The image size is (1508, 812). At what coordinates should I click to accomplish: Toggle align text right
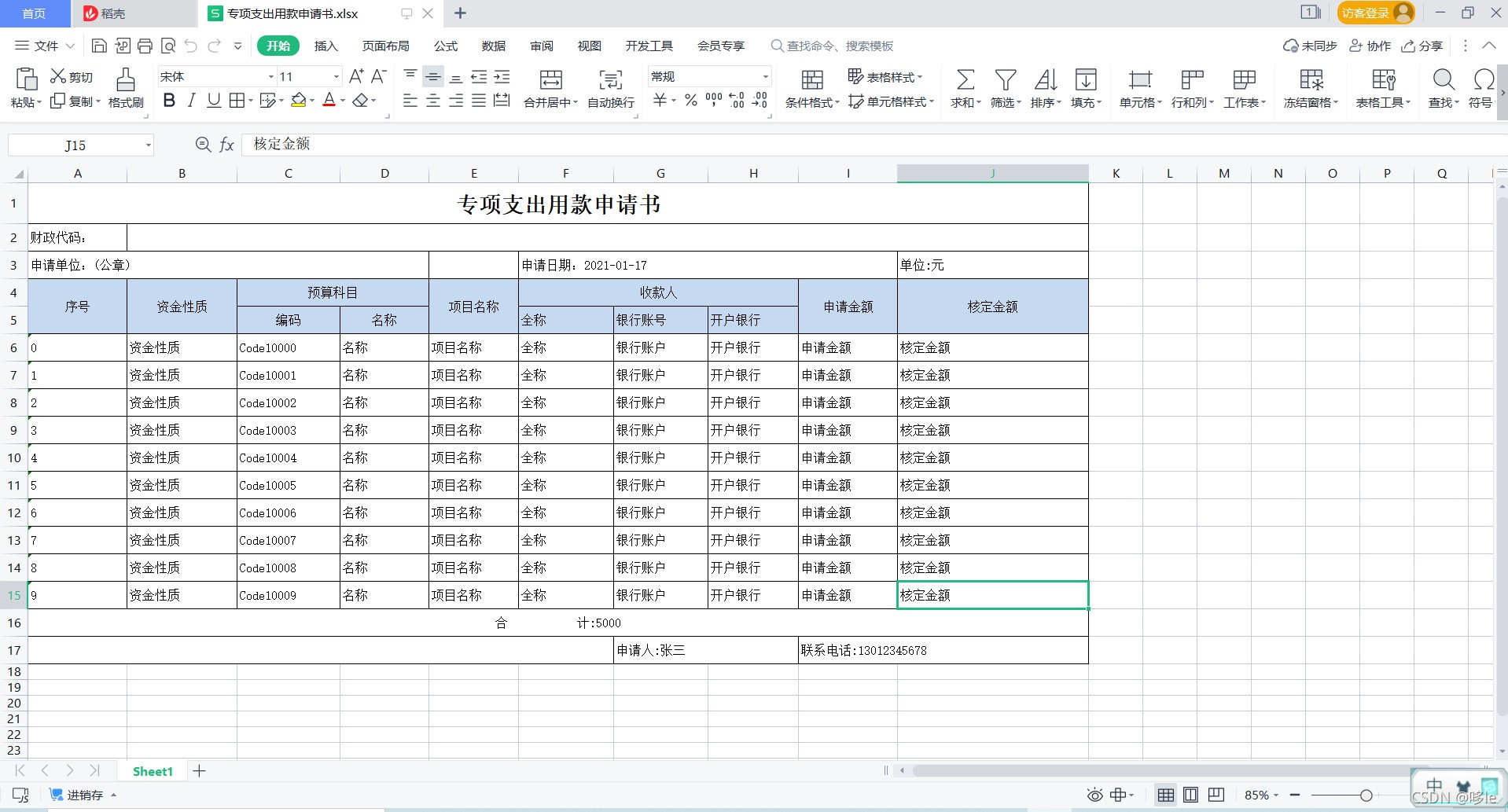click(x=456, y=101)
